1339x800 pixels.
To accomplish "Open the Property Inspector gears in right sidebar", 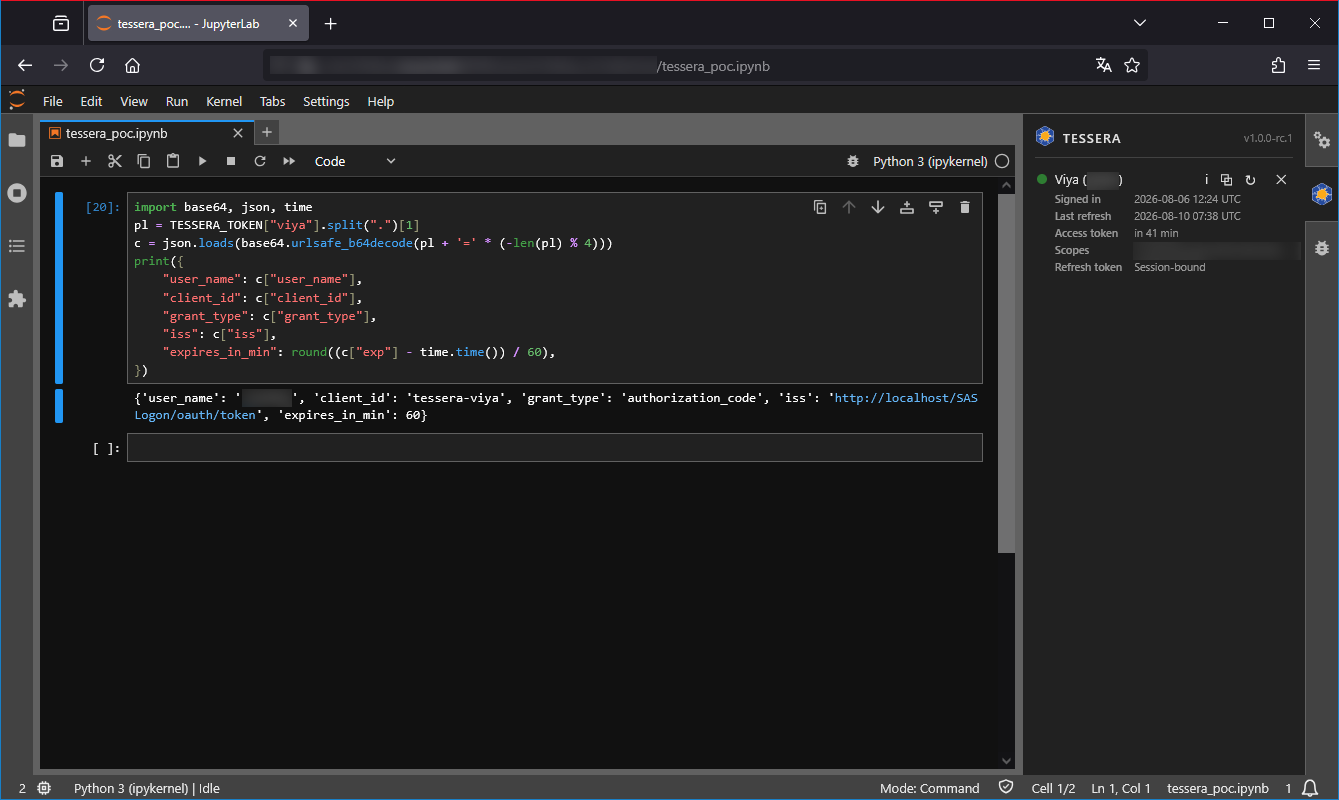I will [x=1322, y=141].
